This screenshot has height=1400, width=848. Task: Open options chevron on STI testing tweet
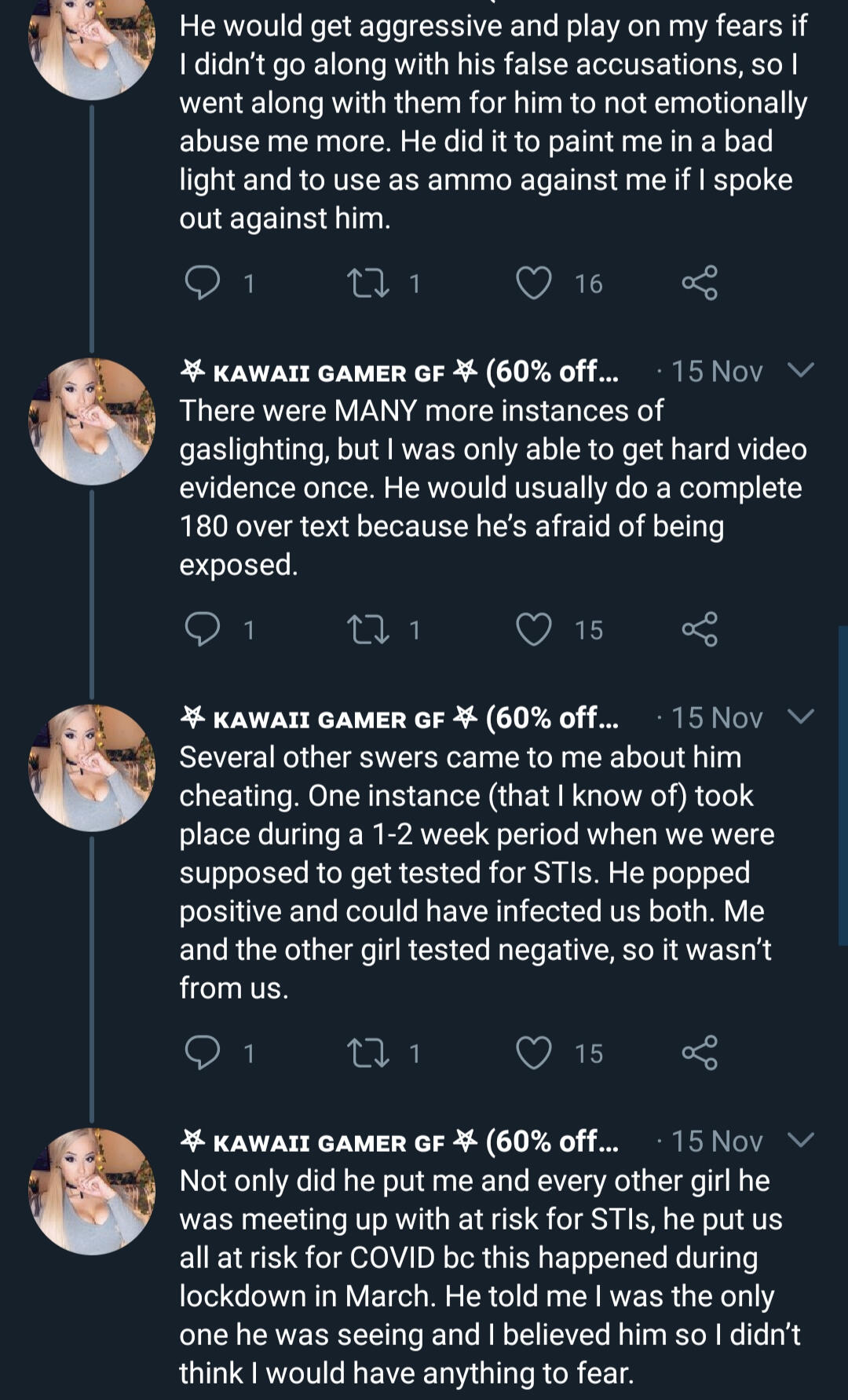pyautogui.click(x=800, y=717)
